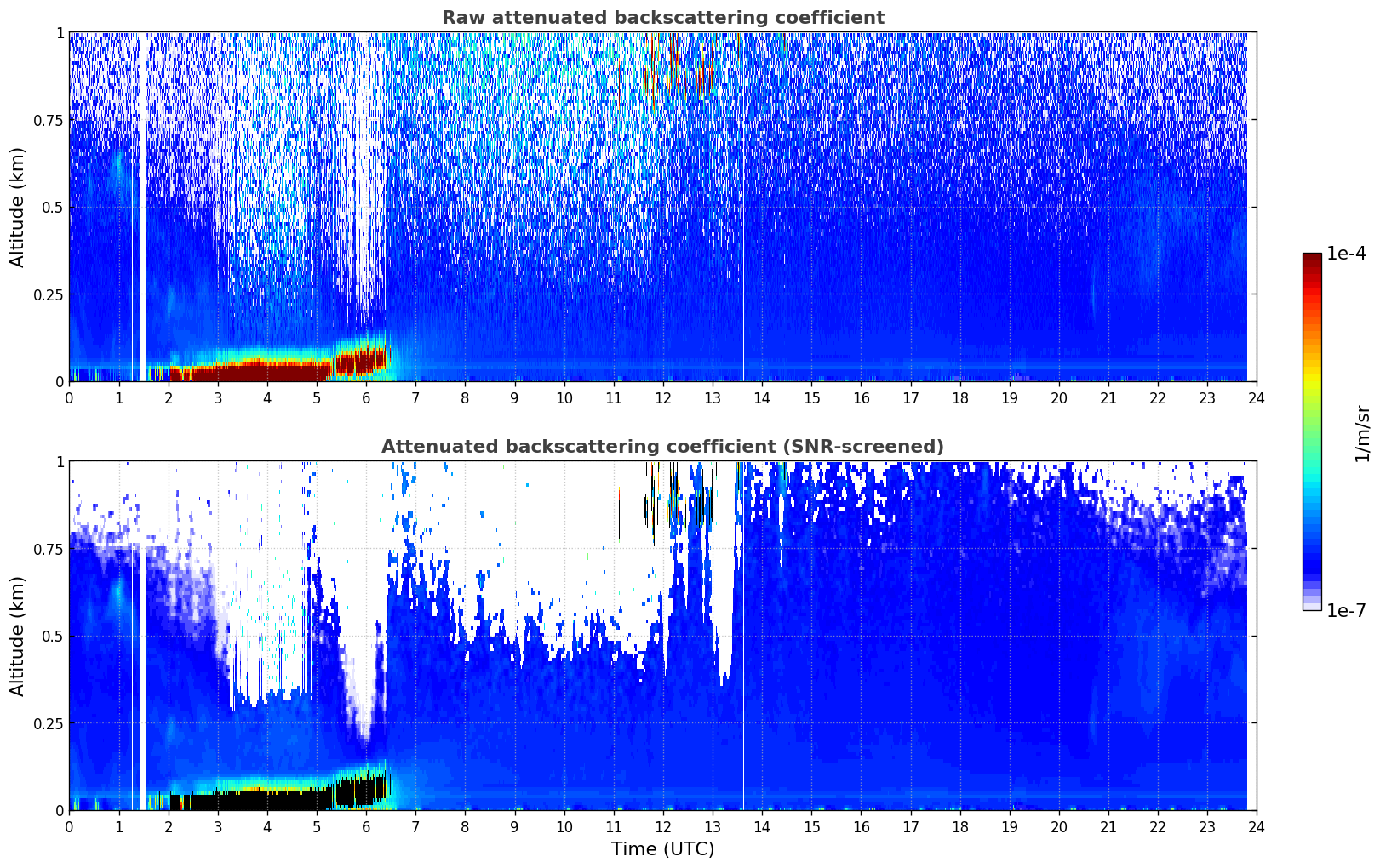The height and width of the screenshot is (868, 1380).
Task: Click the '24' hour tick on bottom plot
Action: click(x=1257, y=827)
